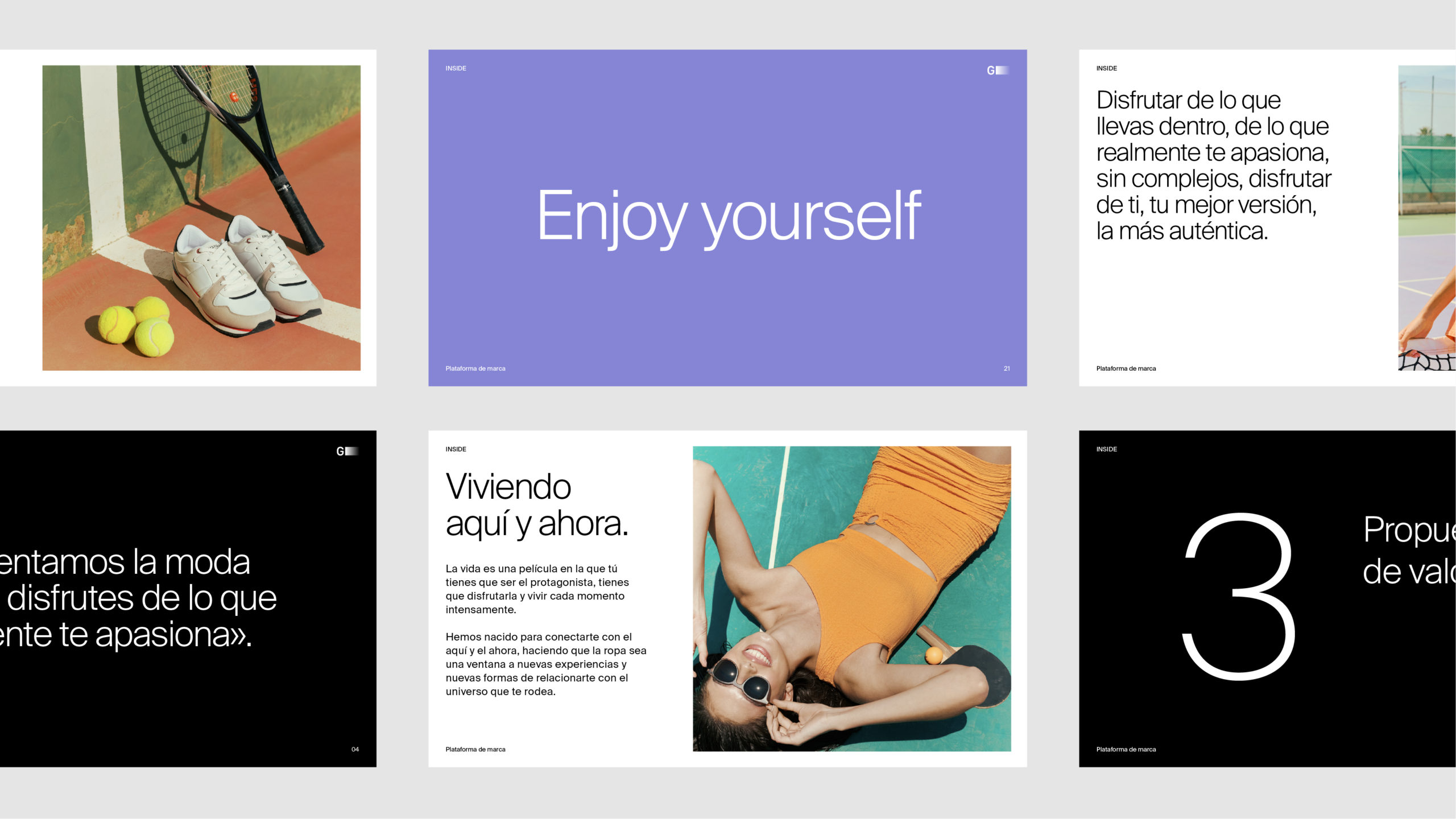Click the tennis court photo on right slide
This screenshot has width=1456, height=819.
[x=1426, y=218]
